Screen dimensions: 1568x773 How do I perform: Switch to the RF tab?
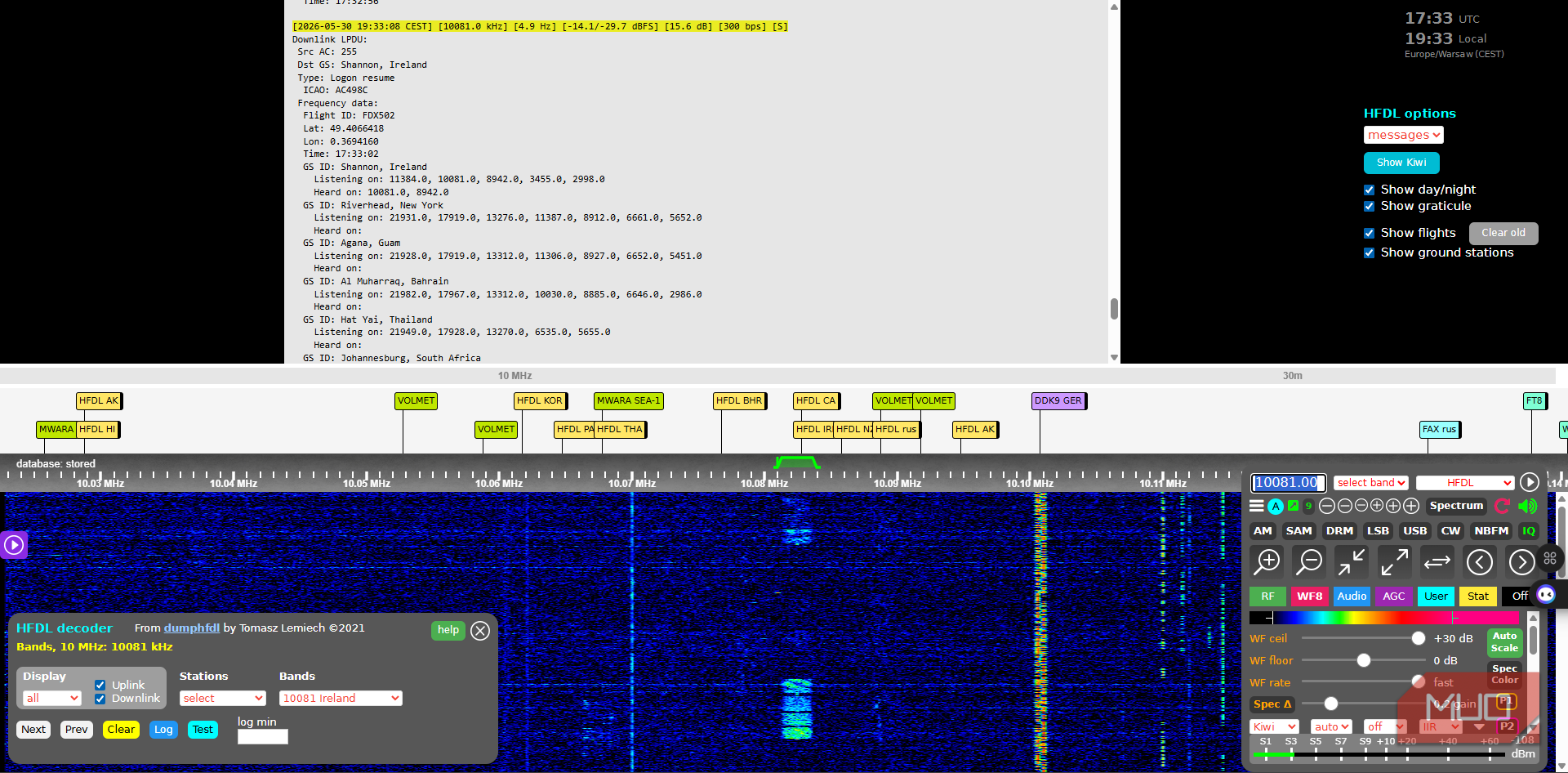point(1267,597)
